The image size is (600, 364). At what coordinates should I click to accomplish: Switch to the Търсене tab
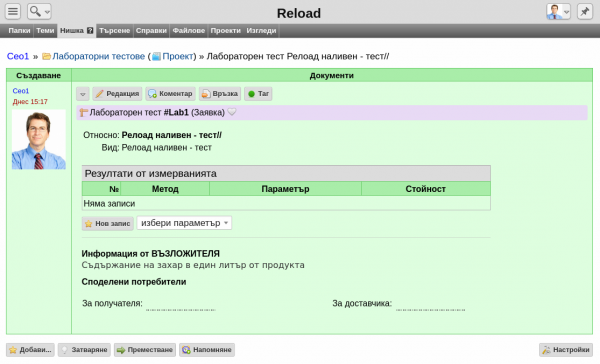[x=114, y=31]
